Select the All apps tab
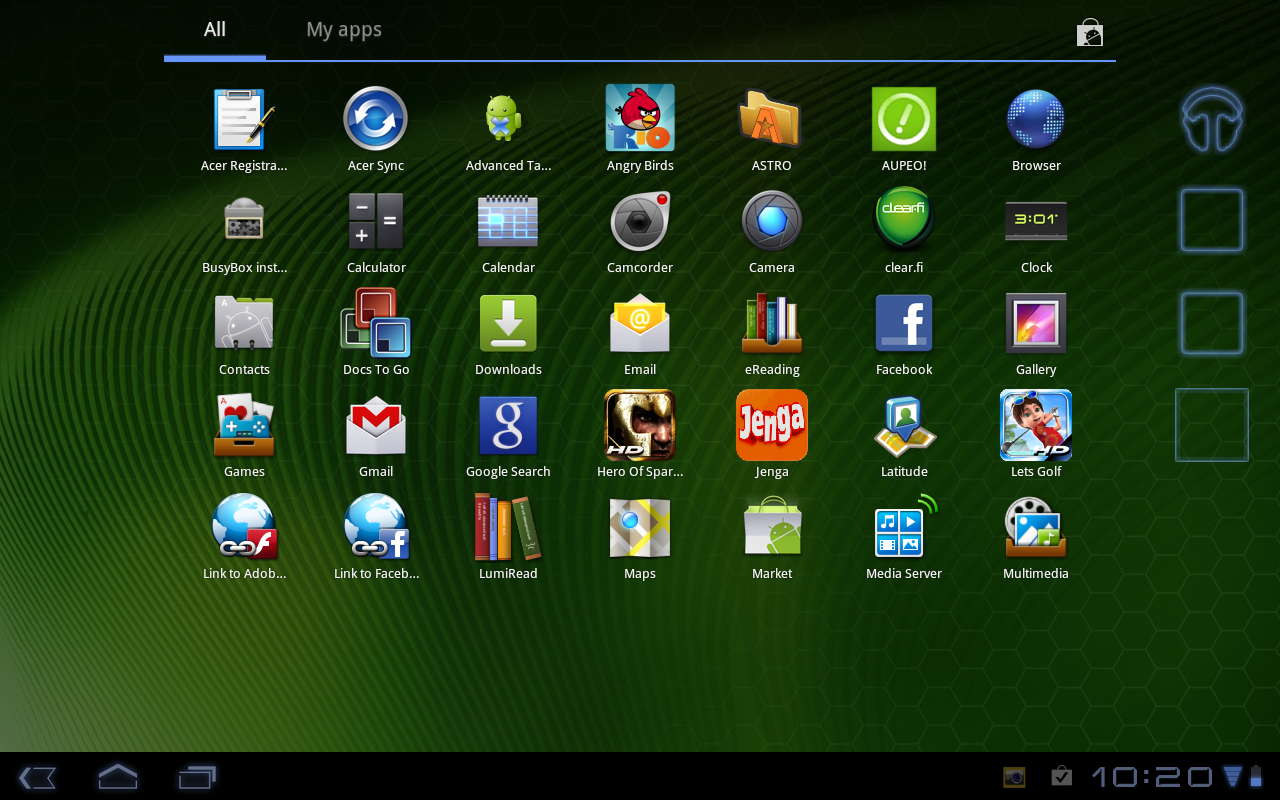The width and height of the screenshot is (1280, 800). pos(215,30)
